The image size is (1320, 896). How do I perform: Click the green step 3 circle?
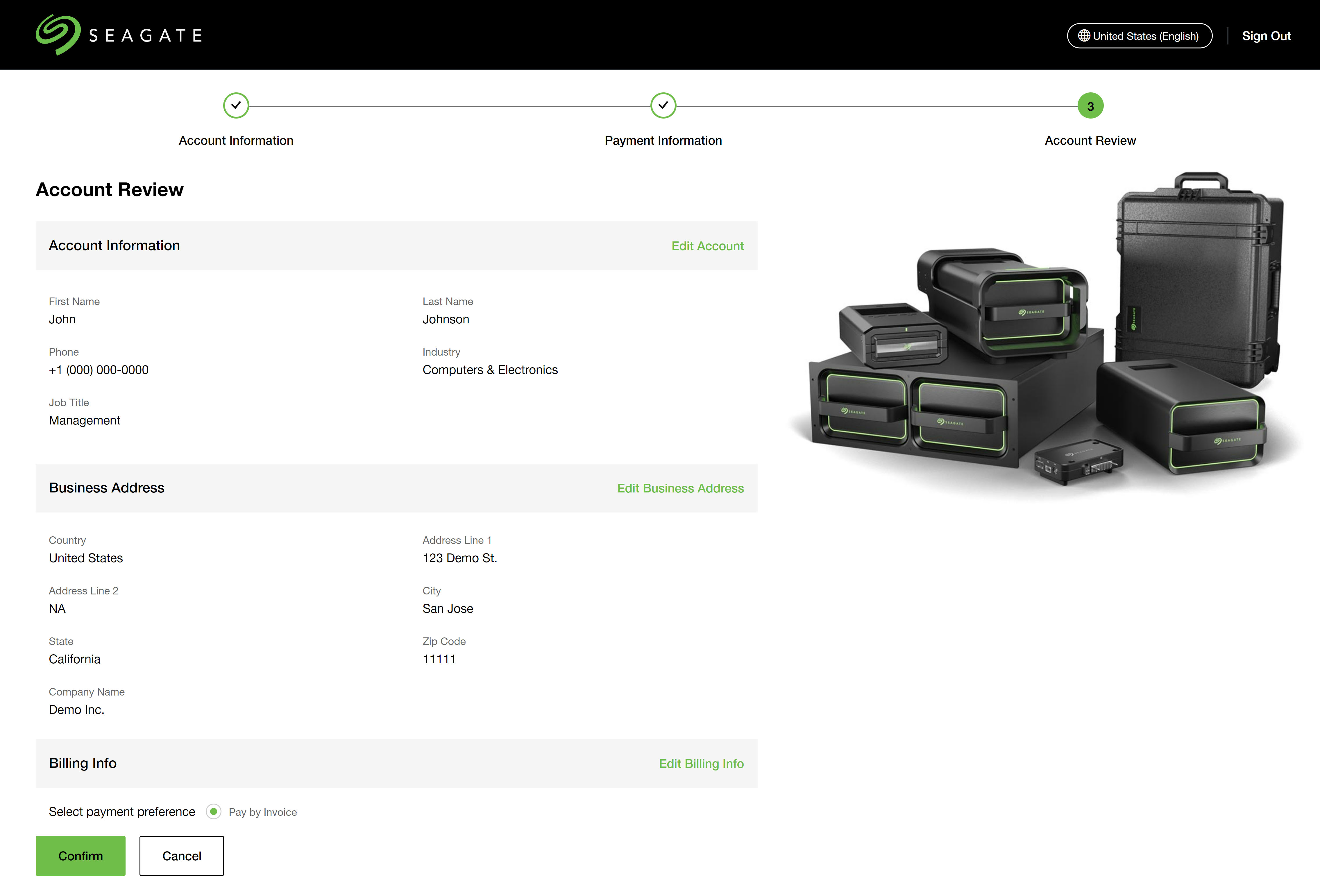tap(1090, 106)
